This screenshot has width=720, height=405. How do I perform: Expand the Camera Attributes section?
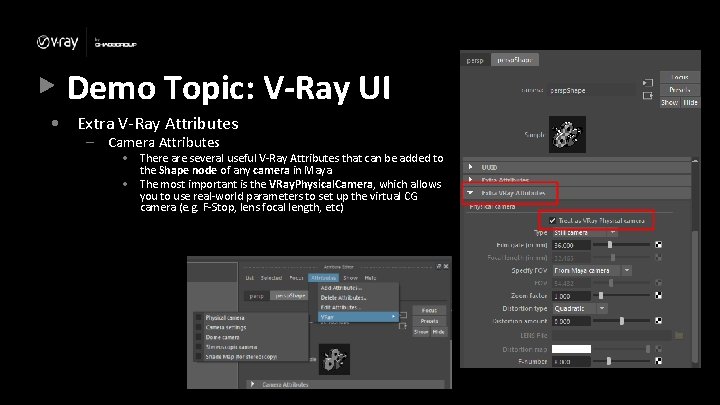252,384
